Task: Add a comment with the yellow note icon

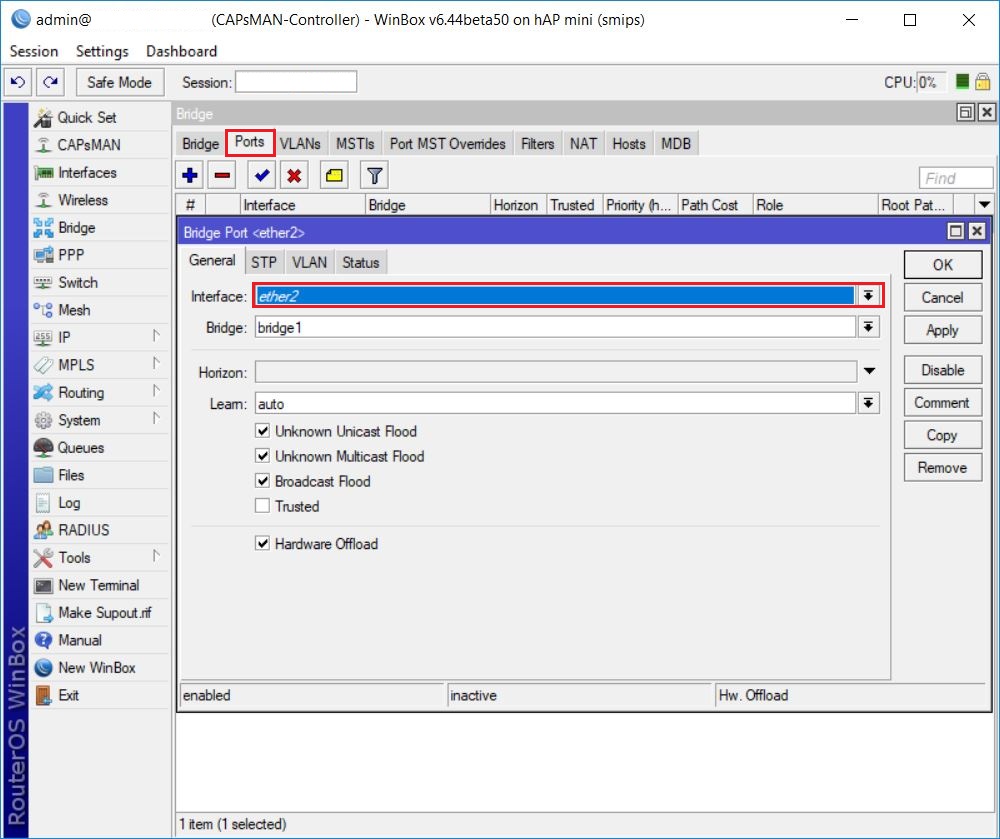Action: (x=334, y=175)
